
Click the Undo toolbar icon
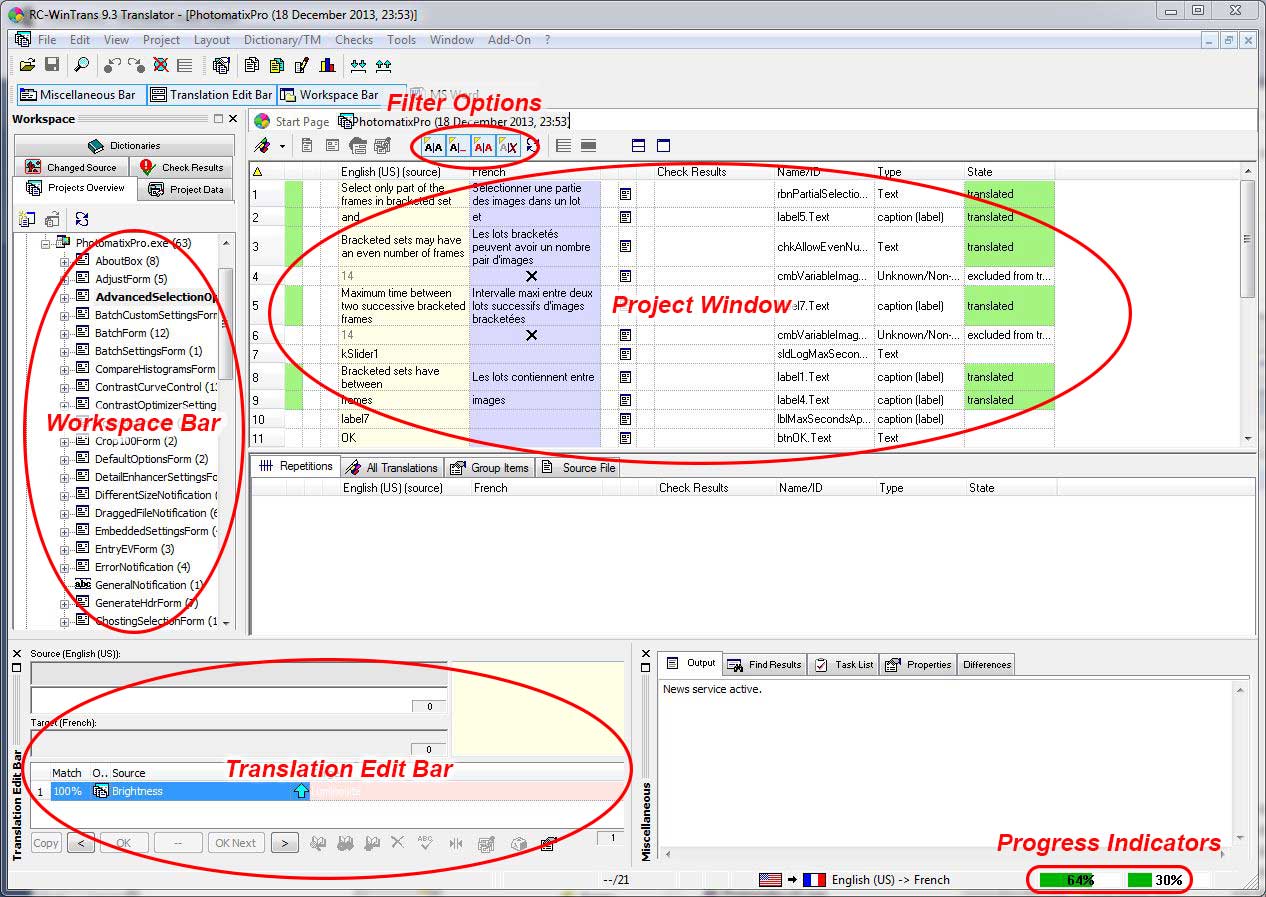click(x=112, y=65)
